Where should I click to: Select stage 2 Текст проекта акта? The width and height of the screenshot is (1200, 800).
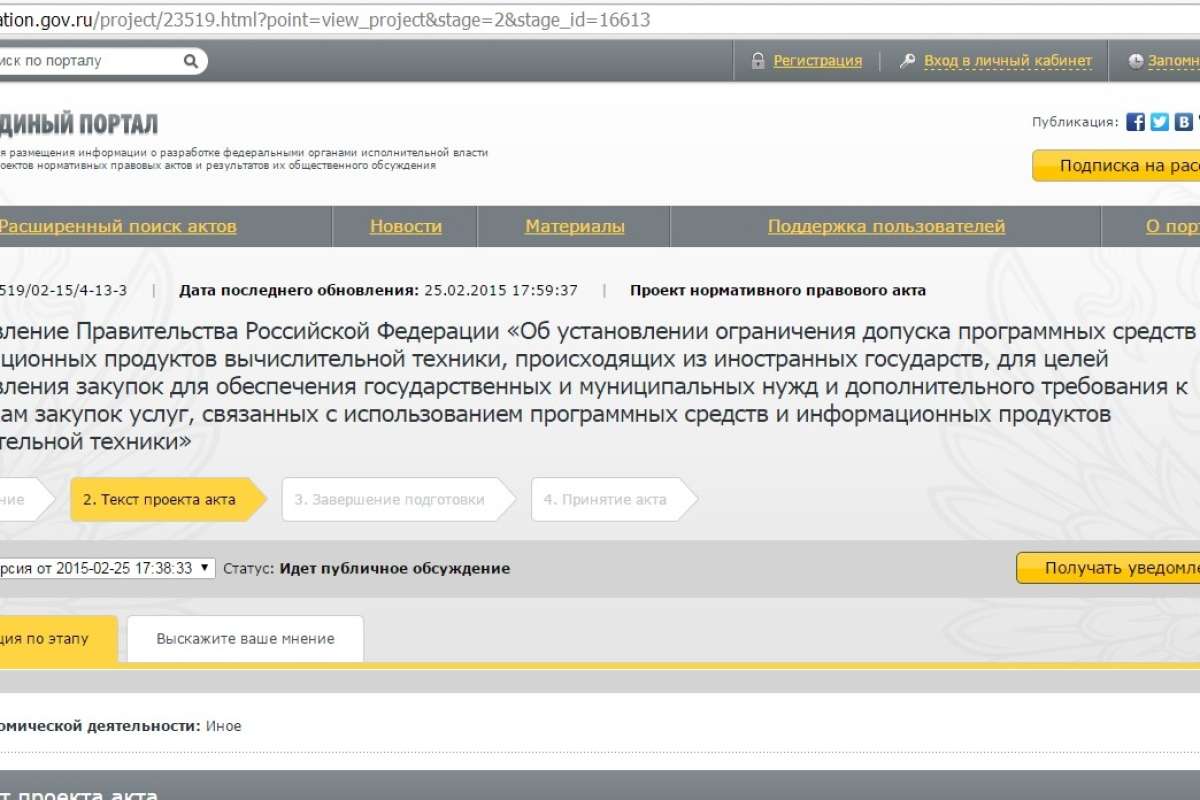(160, 500)
